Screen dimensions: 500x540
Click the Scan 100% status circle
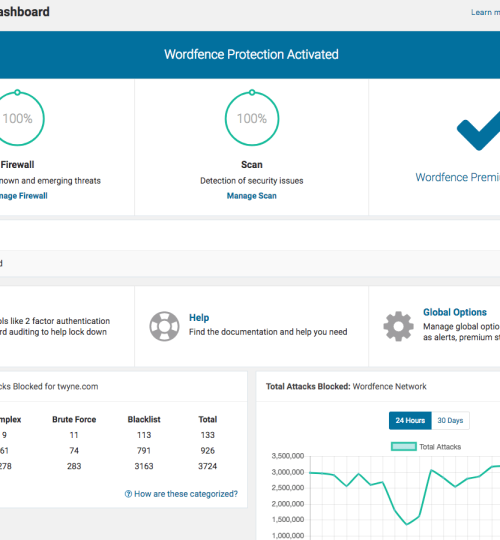click(x=252, y=118)
